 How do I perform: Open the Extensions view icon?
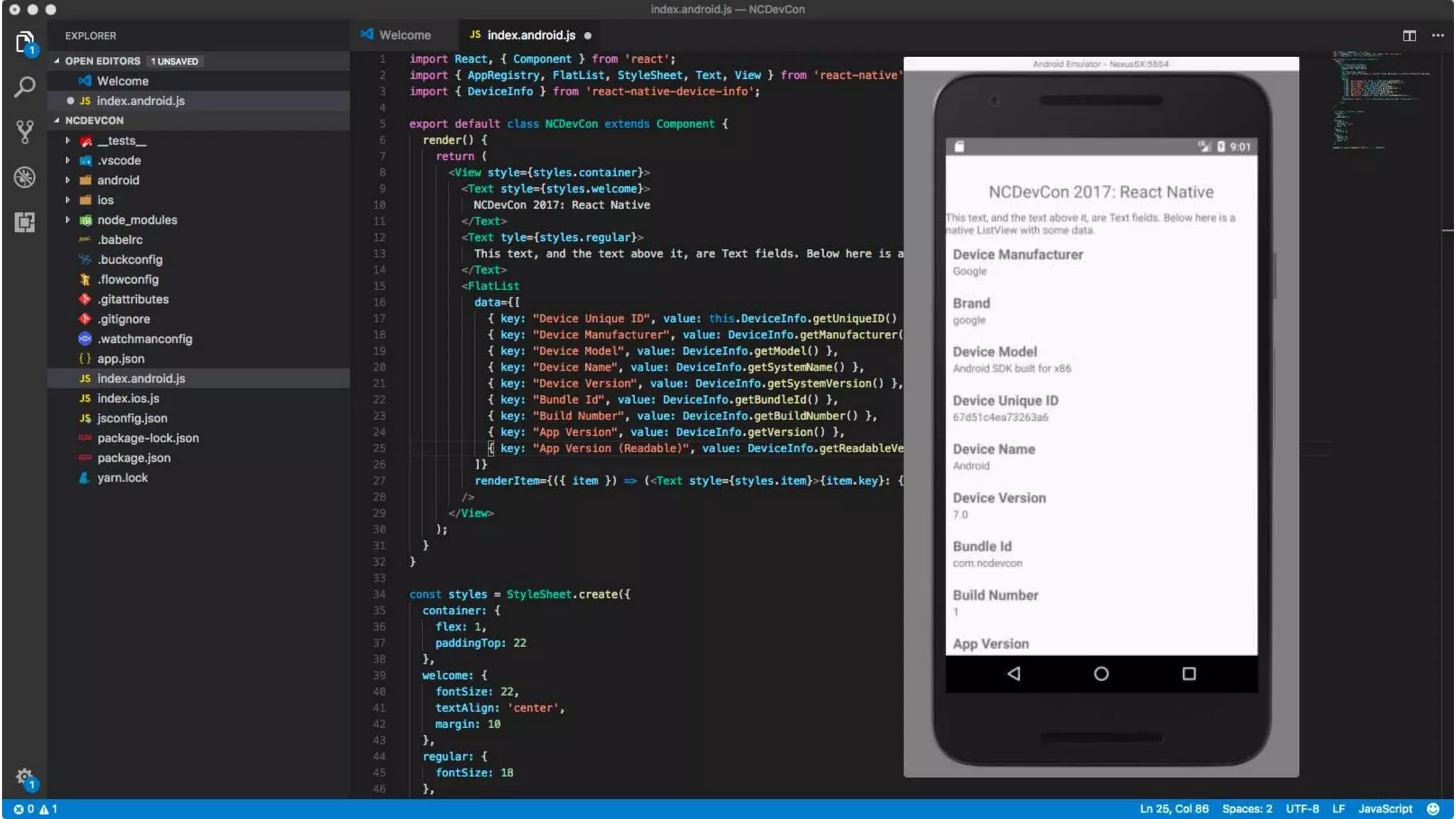(x=24, y=223)
